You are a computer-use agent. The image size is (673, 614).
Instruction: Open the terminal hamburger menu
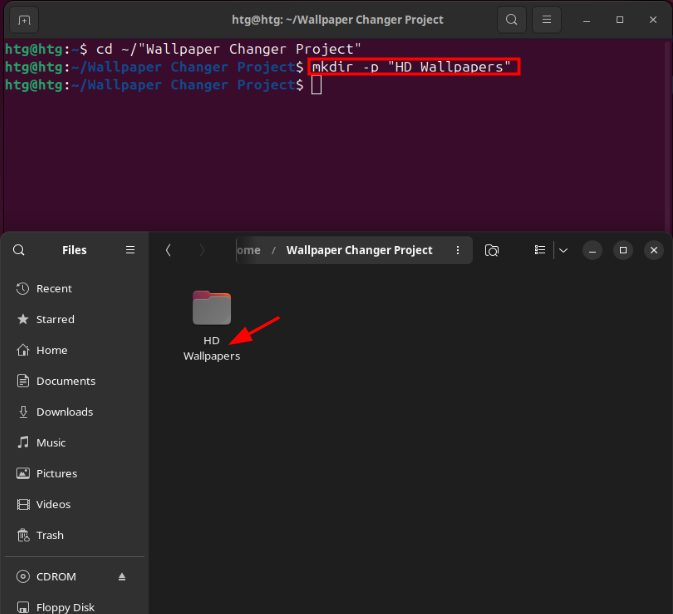(546, 20)
